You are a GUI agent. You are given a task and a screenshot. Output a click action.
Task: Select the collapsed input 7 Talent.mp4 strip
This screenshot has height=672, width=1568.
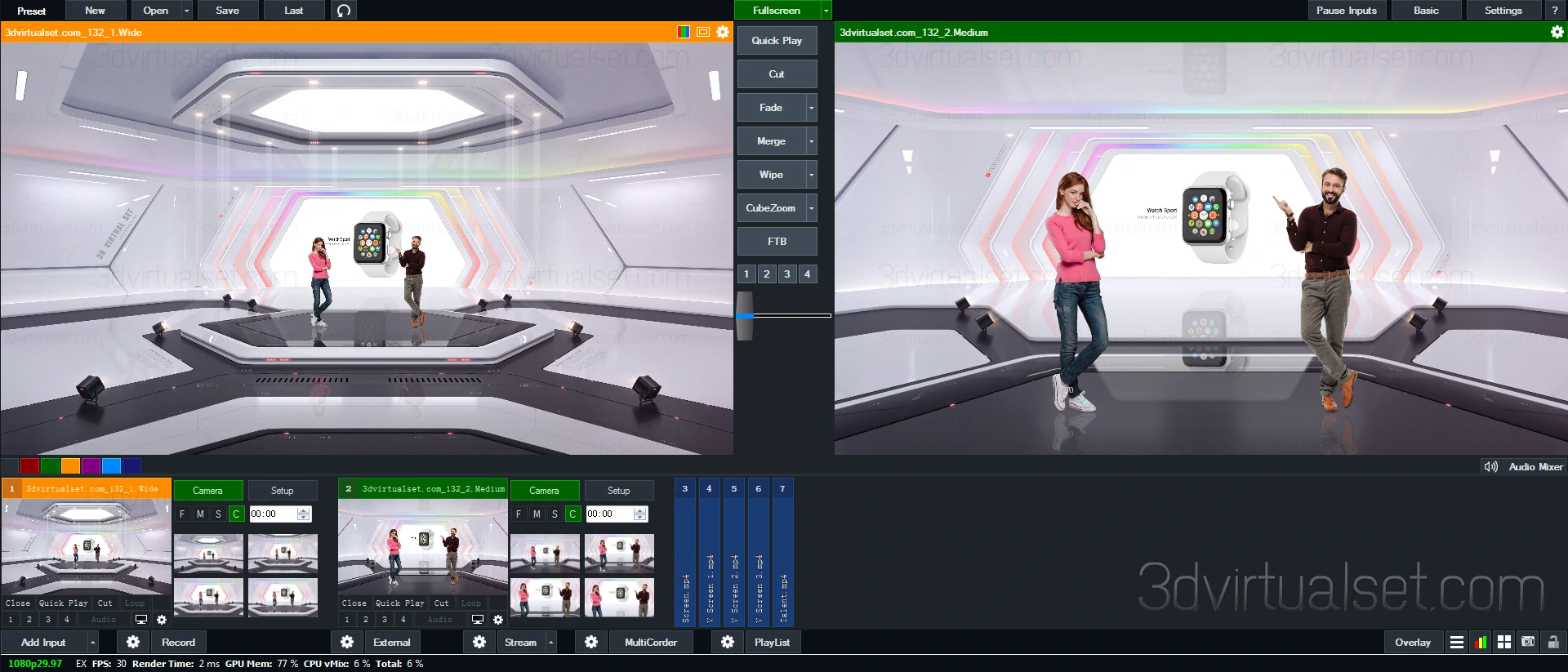pos(782,553)
